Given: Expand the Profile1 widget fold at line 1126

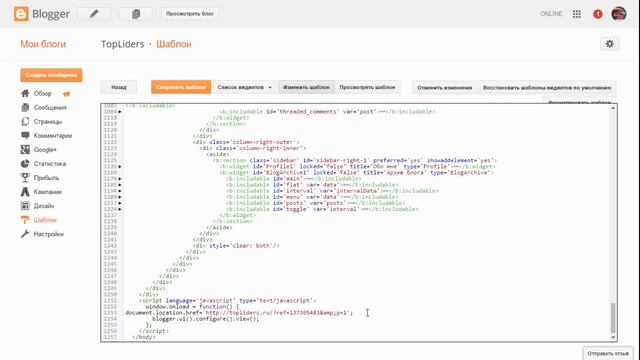Looking at the screenshot, I should click(120, 167).
